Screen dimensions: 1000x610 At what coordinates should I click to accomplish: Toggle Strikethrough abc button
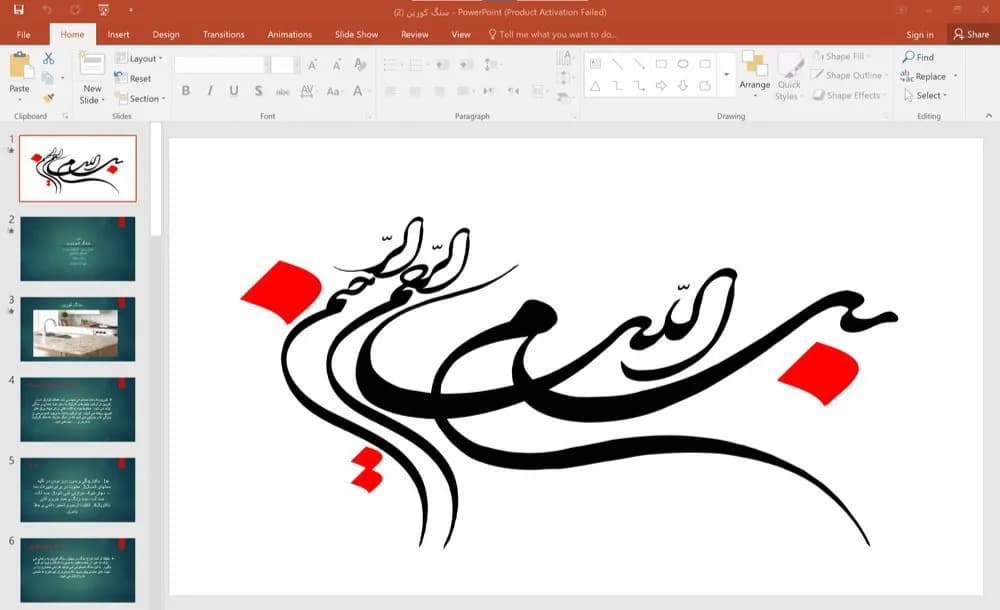click(x=283, y=92)
